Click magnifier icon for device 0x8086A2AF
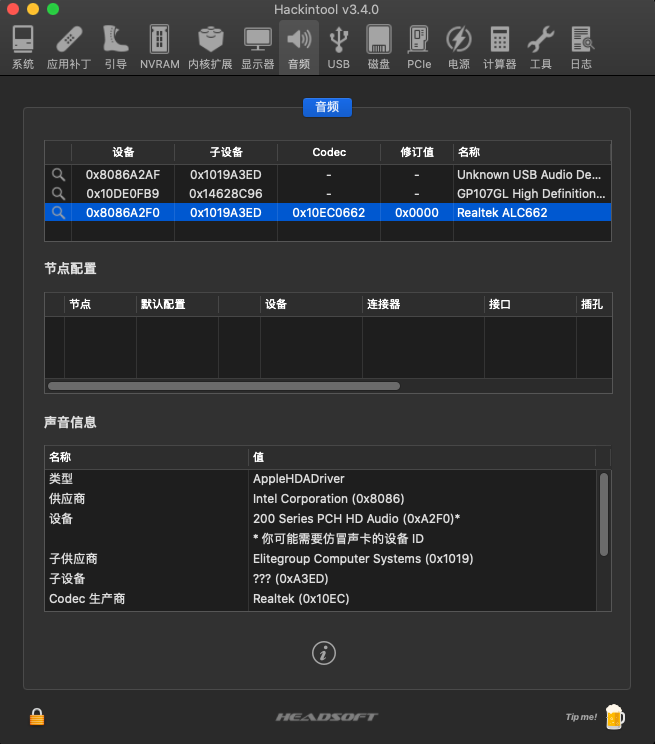Viewport: 655px width, 744px height. click(x=58, y=175)
